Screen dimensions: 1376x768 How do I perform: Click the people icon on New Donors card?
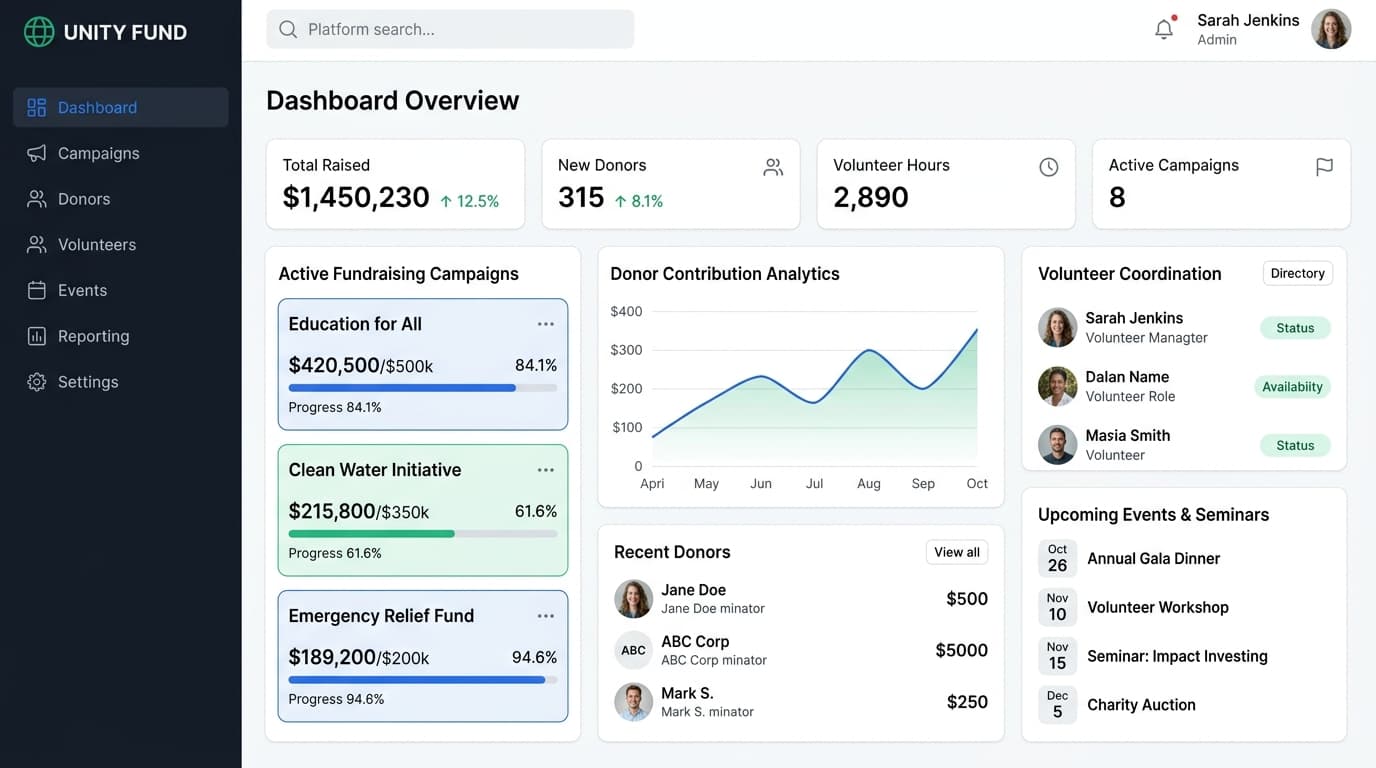pos(773,167)
